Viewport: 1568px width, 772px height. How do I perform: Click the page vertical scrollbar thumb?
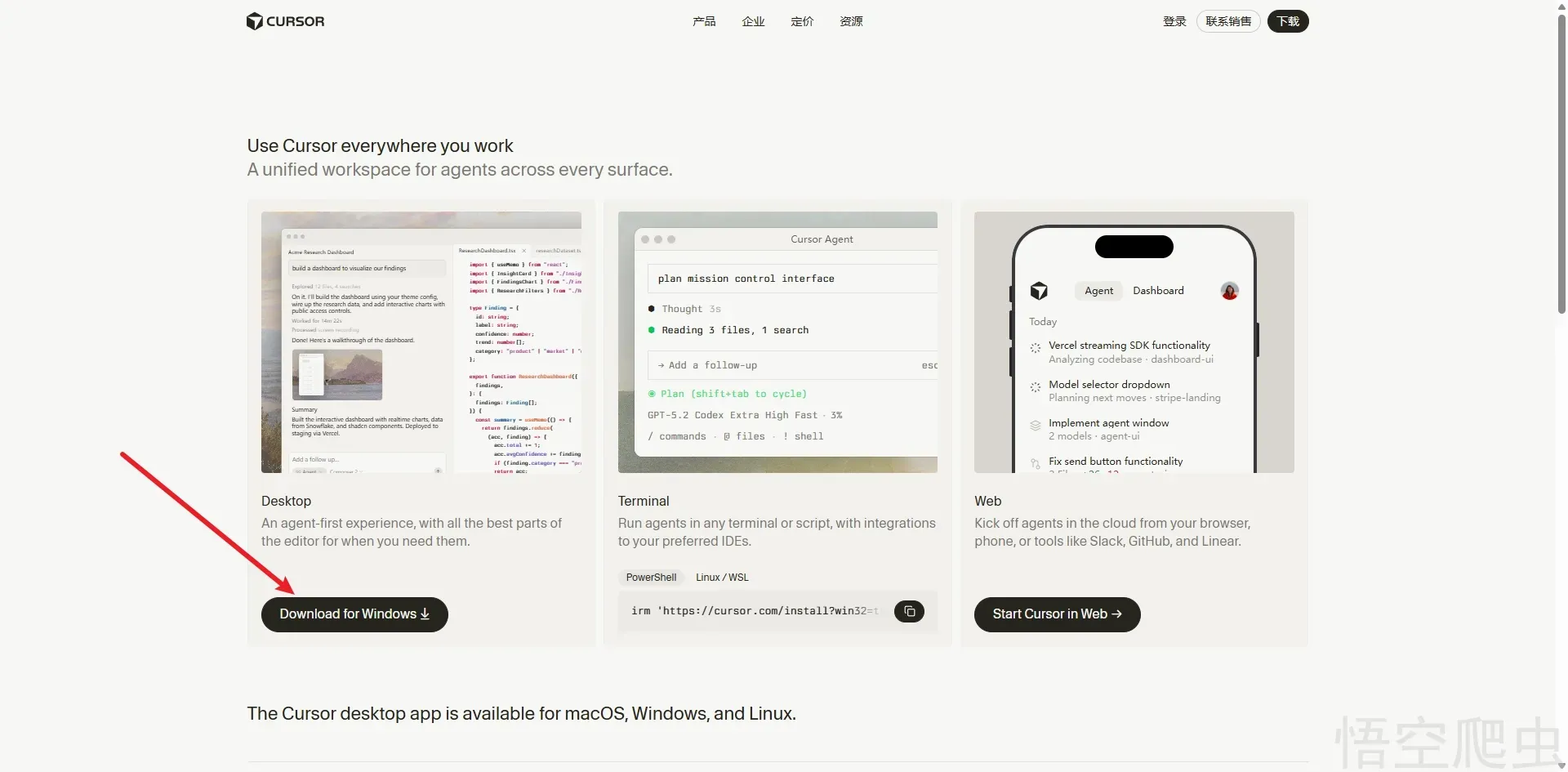click(1561, 163)
